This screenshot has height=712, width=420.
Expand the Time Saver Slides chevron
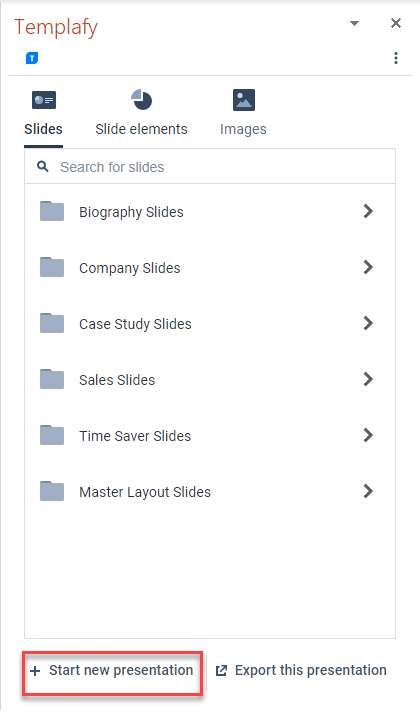368,435
